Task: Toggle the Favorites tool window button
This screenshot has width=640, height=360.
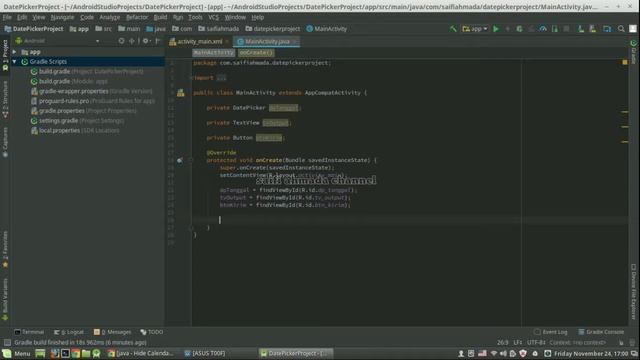Action: click(x=5, y=249)
